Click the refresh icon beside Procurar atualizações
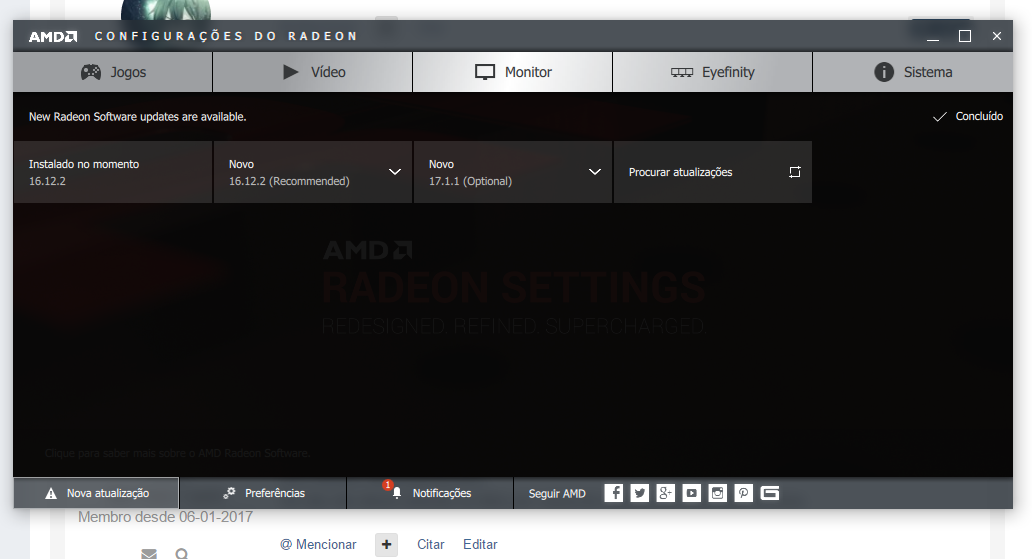 pyautogui.click(x=795, y=172)
